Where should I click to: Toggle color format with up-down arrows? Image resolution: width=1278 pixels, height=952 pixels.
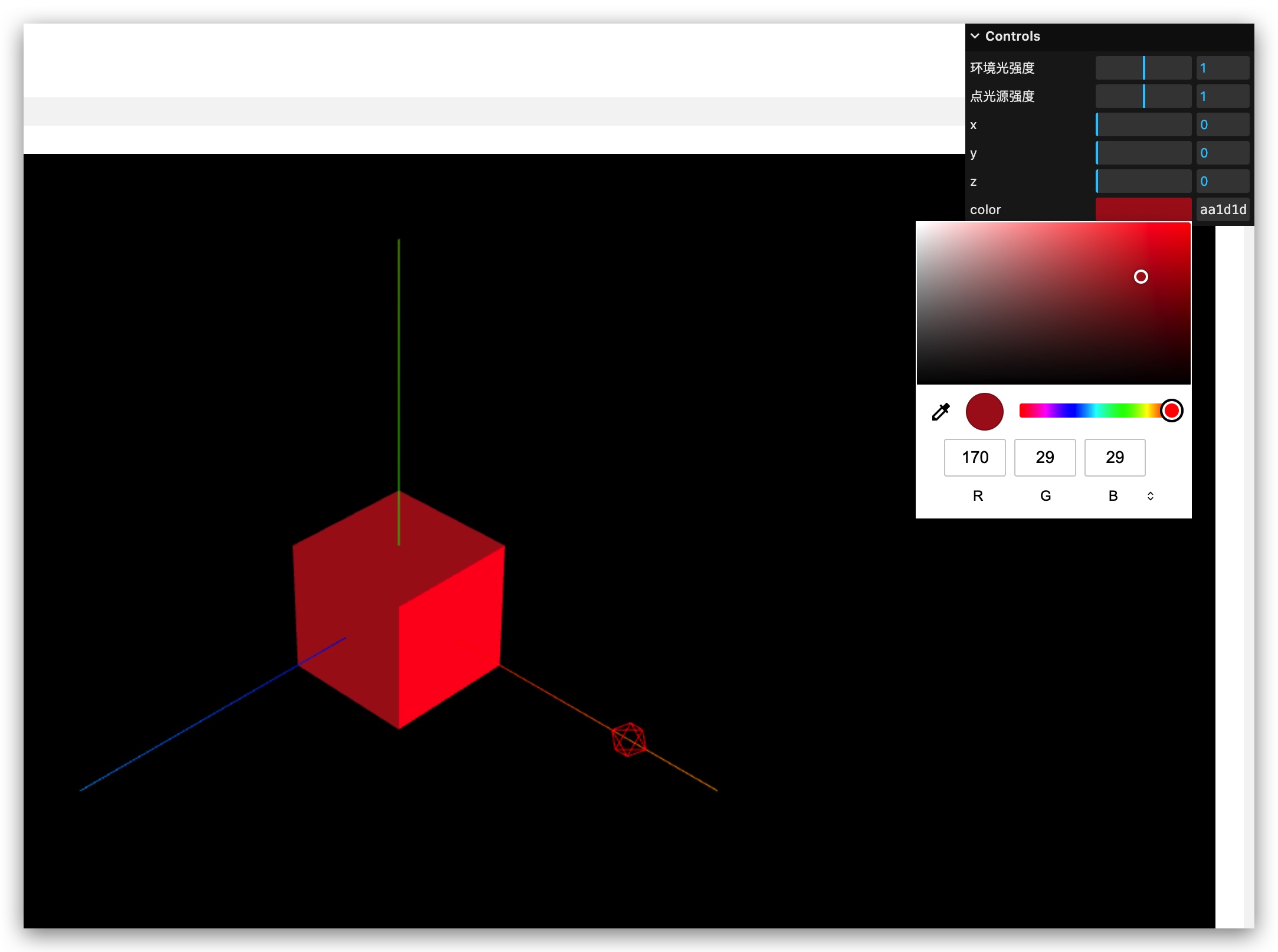[1150, 496]
